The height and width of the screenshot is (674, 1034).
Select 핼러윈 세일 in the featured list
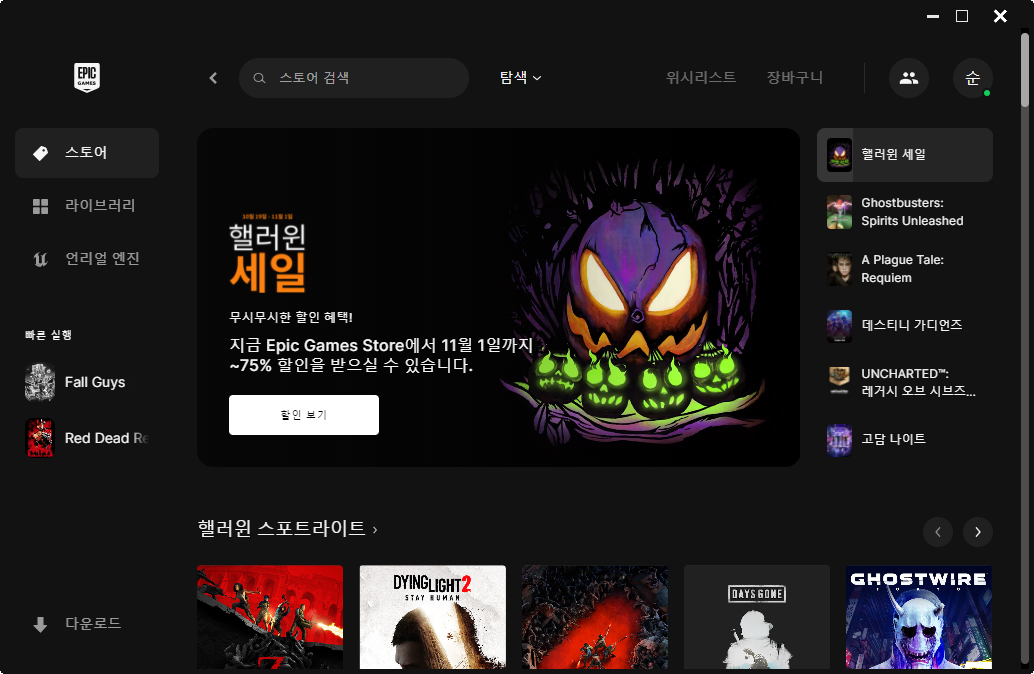coord(905,155)
